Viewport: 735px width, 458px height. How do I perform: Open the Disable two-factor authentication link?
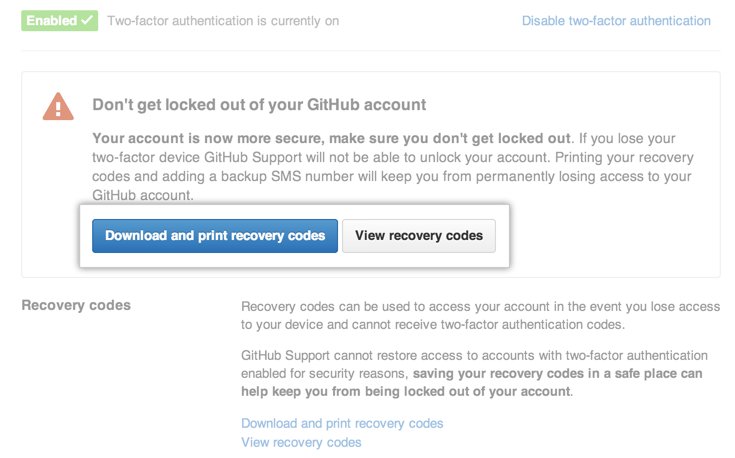616,20
